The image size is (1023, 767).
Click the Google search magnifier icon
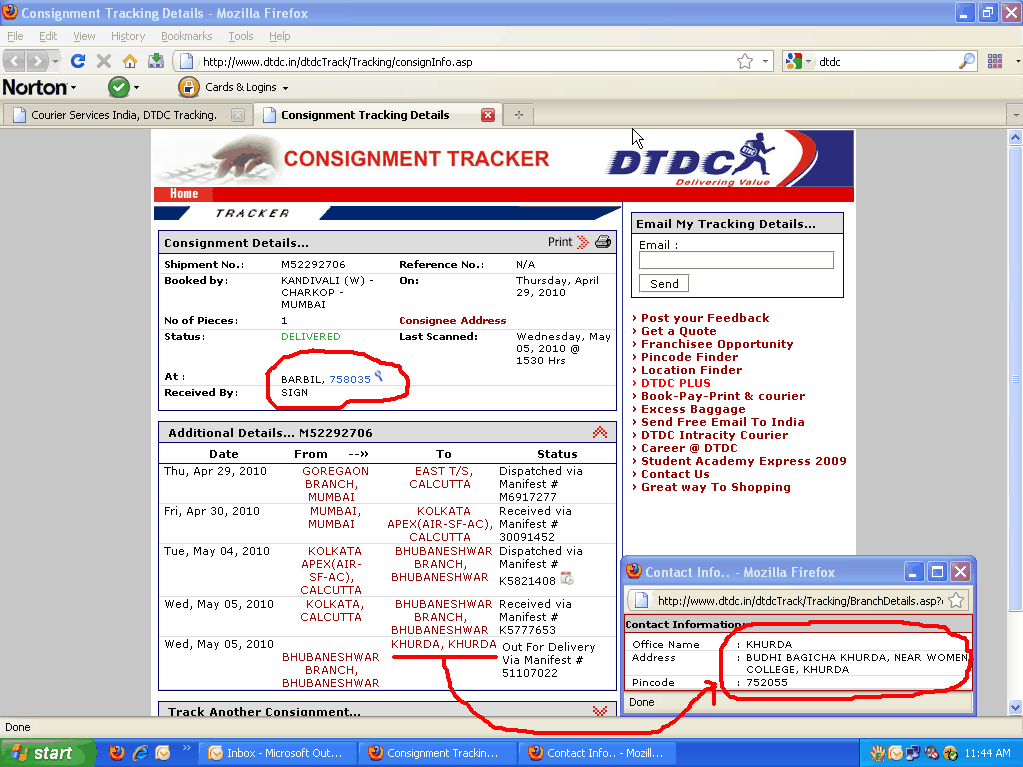[x=967, y=60]
